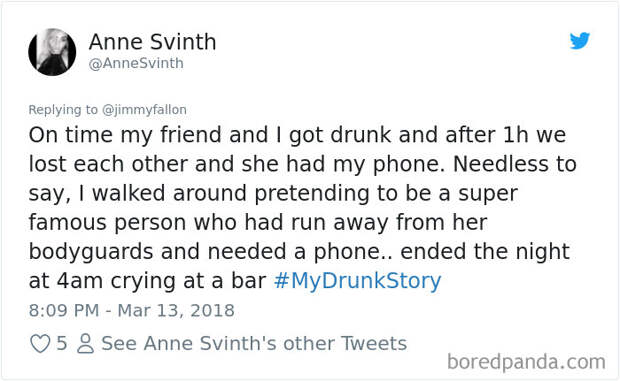Click the person silhouette icon

tap(85, 343)
